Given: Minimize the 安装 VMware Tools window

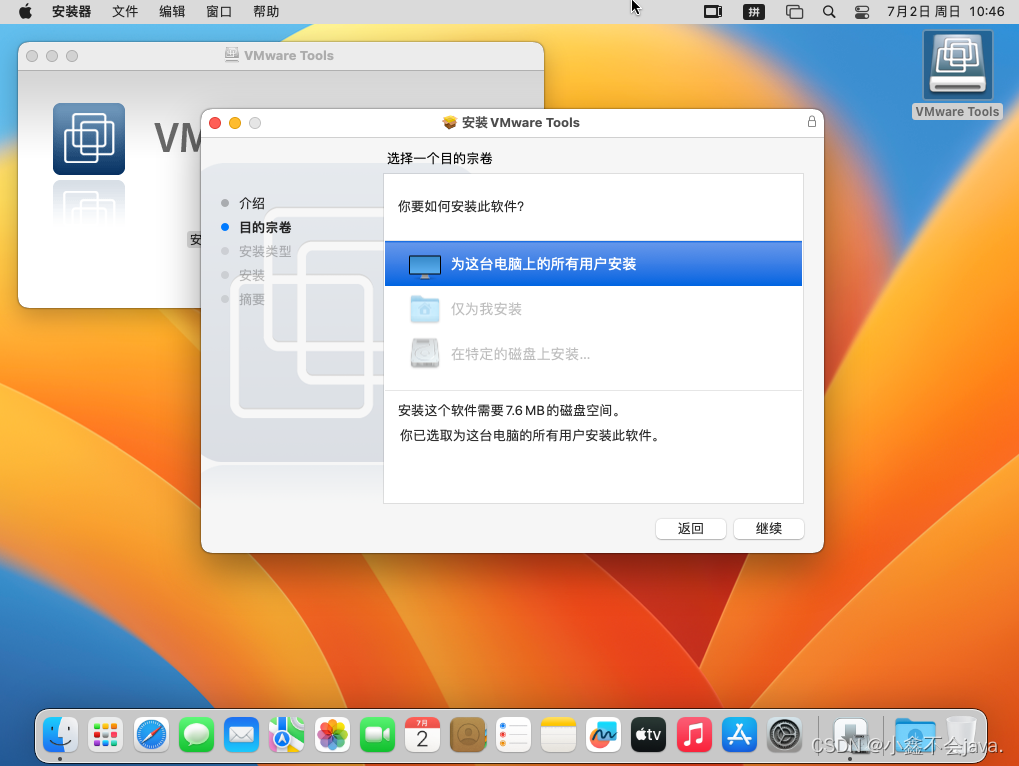Looking at the screenshot, I should click(235, 123).
